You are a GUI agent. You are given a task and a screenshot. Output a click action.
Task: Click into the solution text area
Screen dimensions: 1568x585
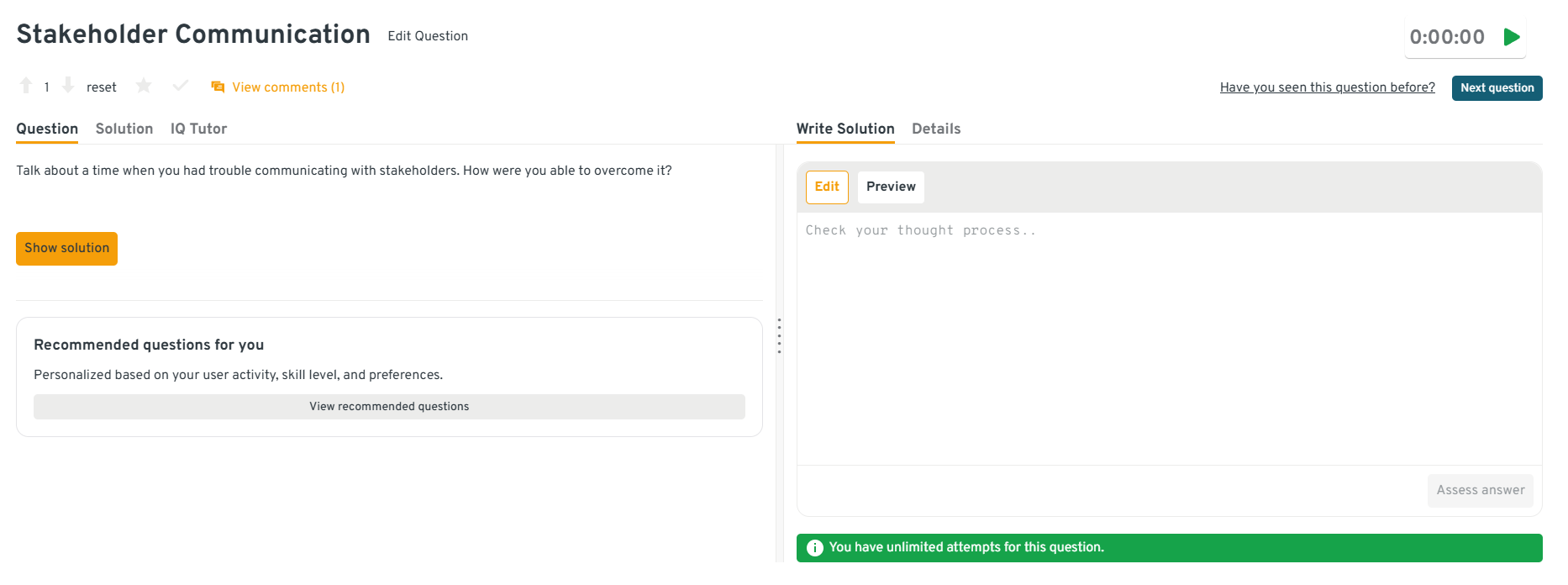click(x=1168, y=336)
